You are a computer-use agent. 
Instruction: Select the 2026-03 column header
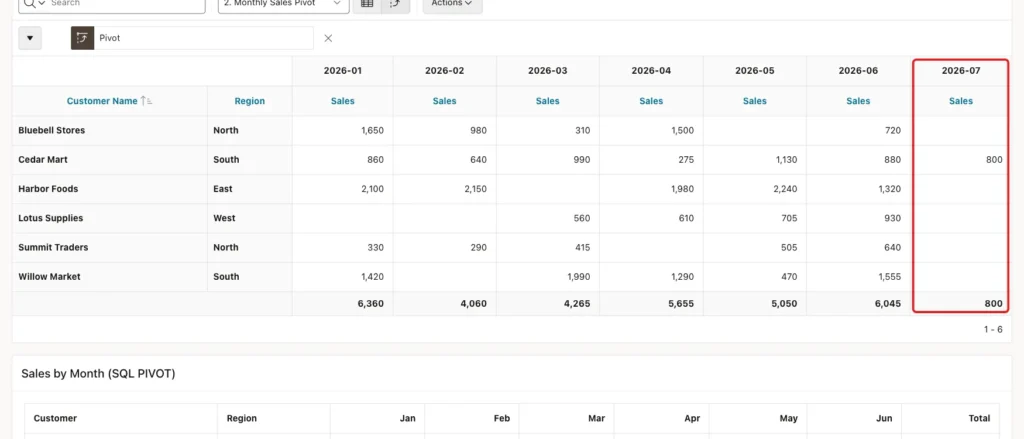coord(547,71)
